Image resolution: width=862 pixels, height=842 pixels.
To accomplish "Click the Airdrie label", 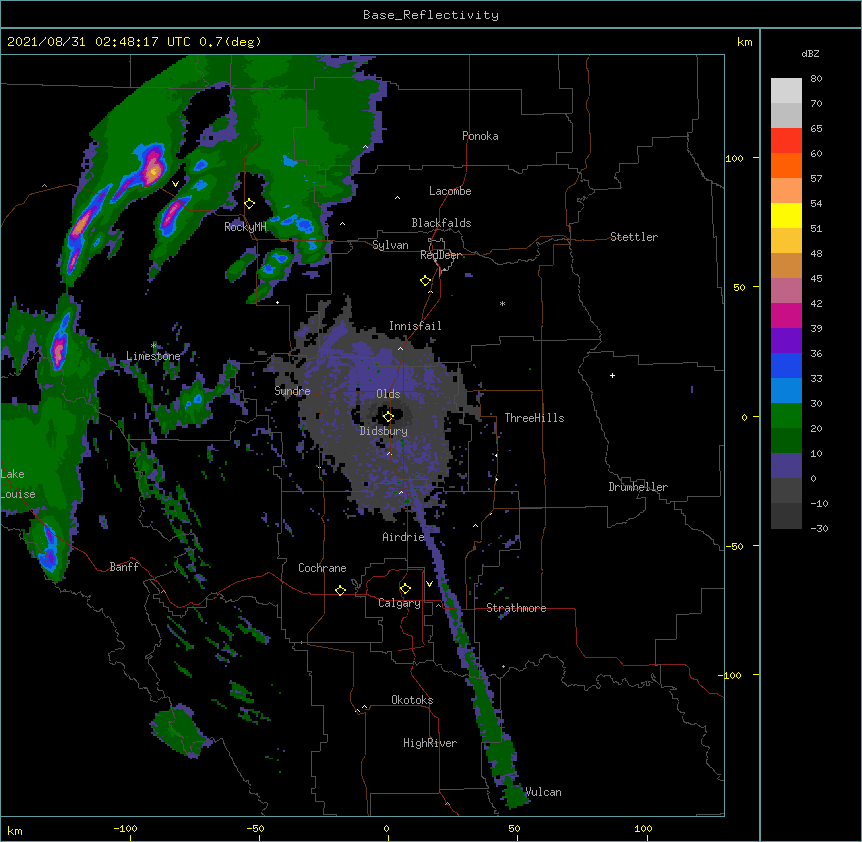I will pyautogui.click(x=404, y=537).
